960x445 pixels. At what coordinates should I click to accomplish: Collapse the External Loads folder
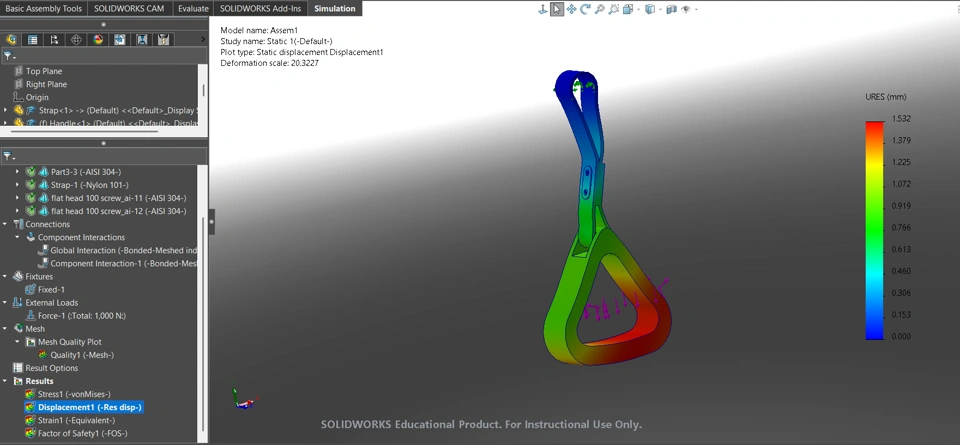pos(6,302)
